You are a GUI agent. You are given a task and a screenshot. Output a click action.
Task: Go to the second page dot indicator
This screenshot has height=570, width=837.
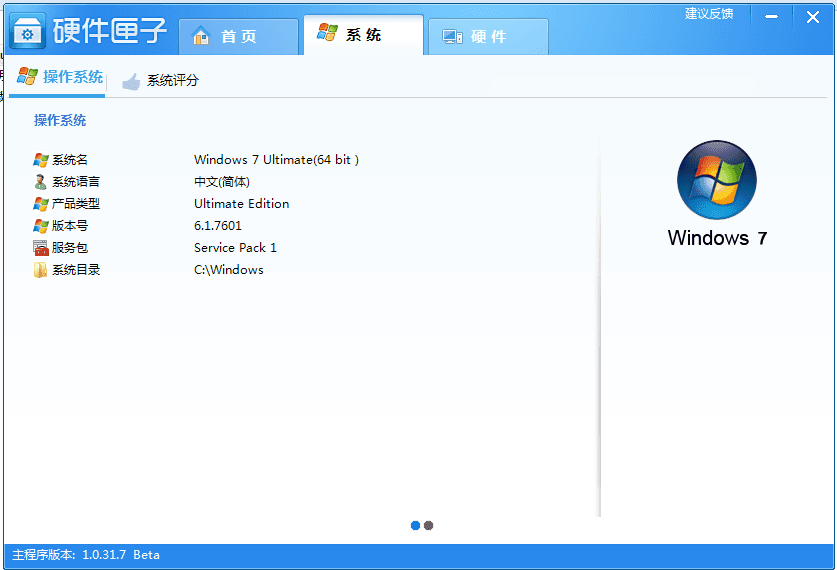tap(429, 525)
